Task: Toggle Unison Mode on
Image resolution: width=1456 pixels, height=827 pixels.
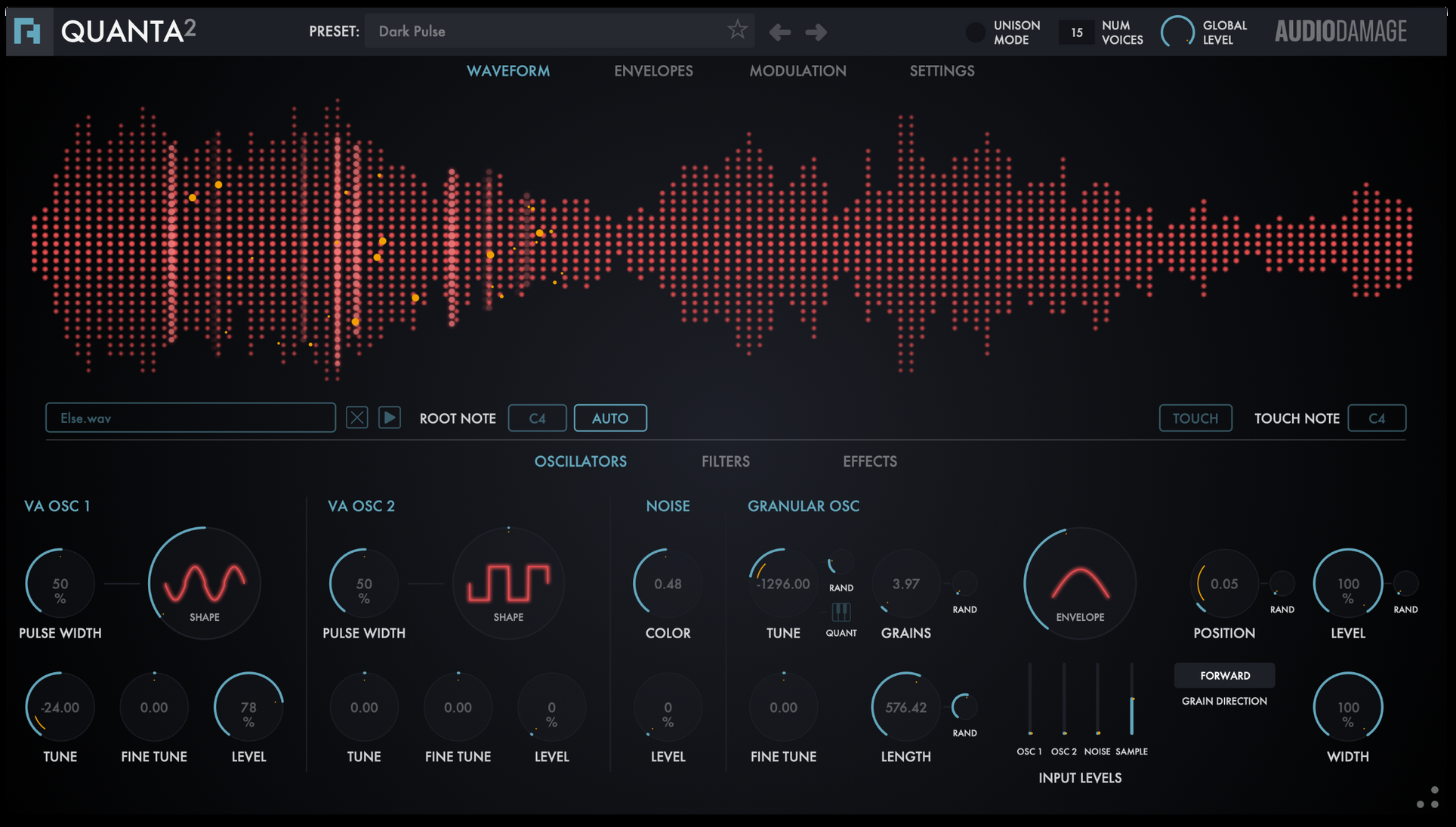Action: [976, 32]
